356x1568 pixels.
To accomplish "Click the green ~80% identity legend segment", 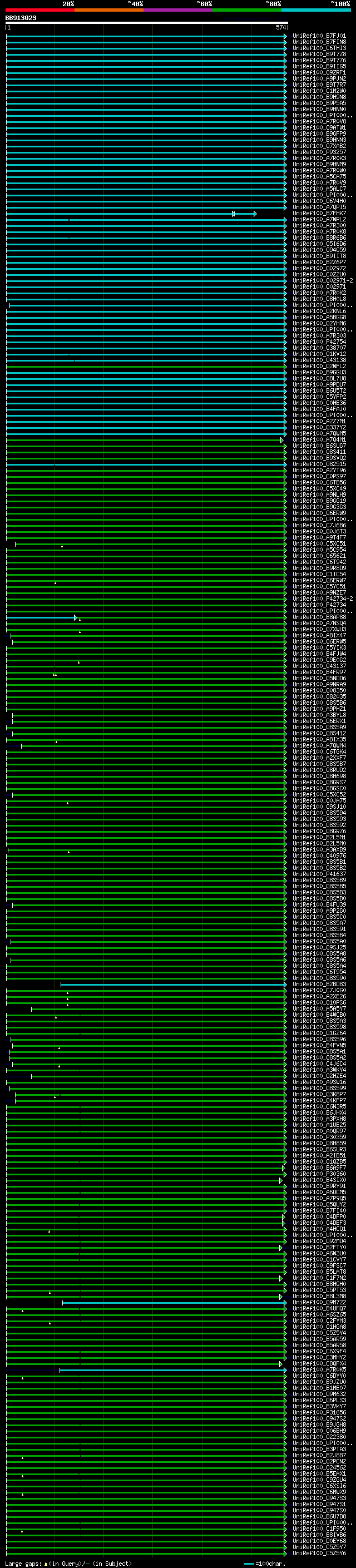I will pyautogui.click(x=247, y=10).
